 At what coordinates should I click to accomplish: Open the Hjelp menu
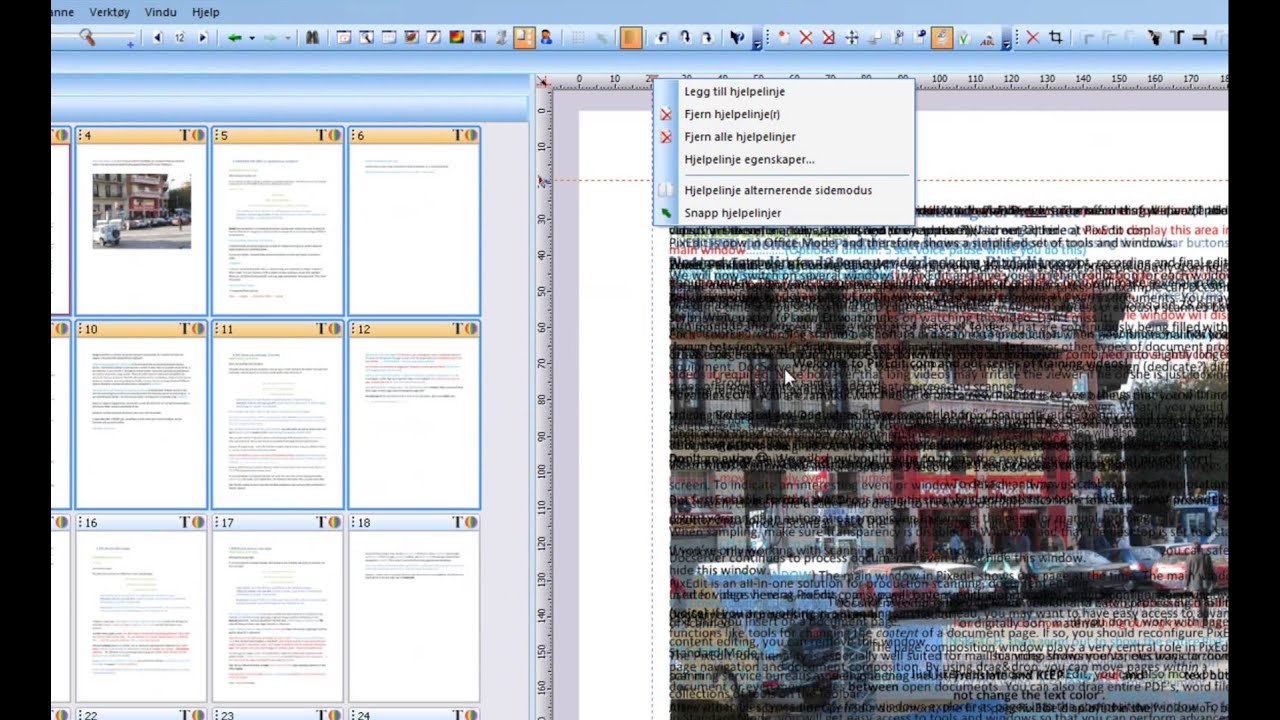pyautogui.click(x=206, y=12)
